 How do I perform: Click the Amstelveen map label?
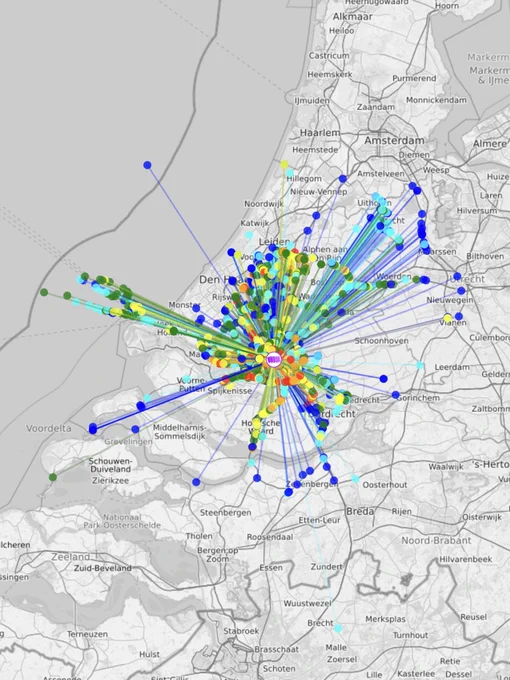coord(381,173)
